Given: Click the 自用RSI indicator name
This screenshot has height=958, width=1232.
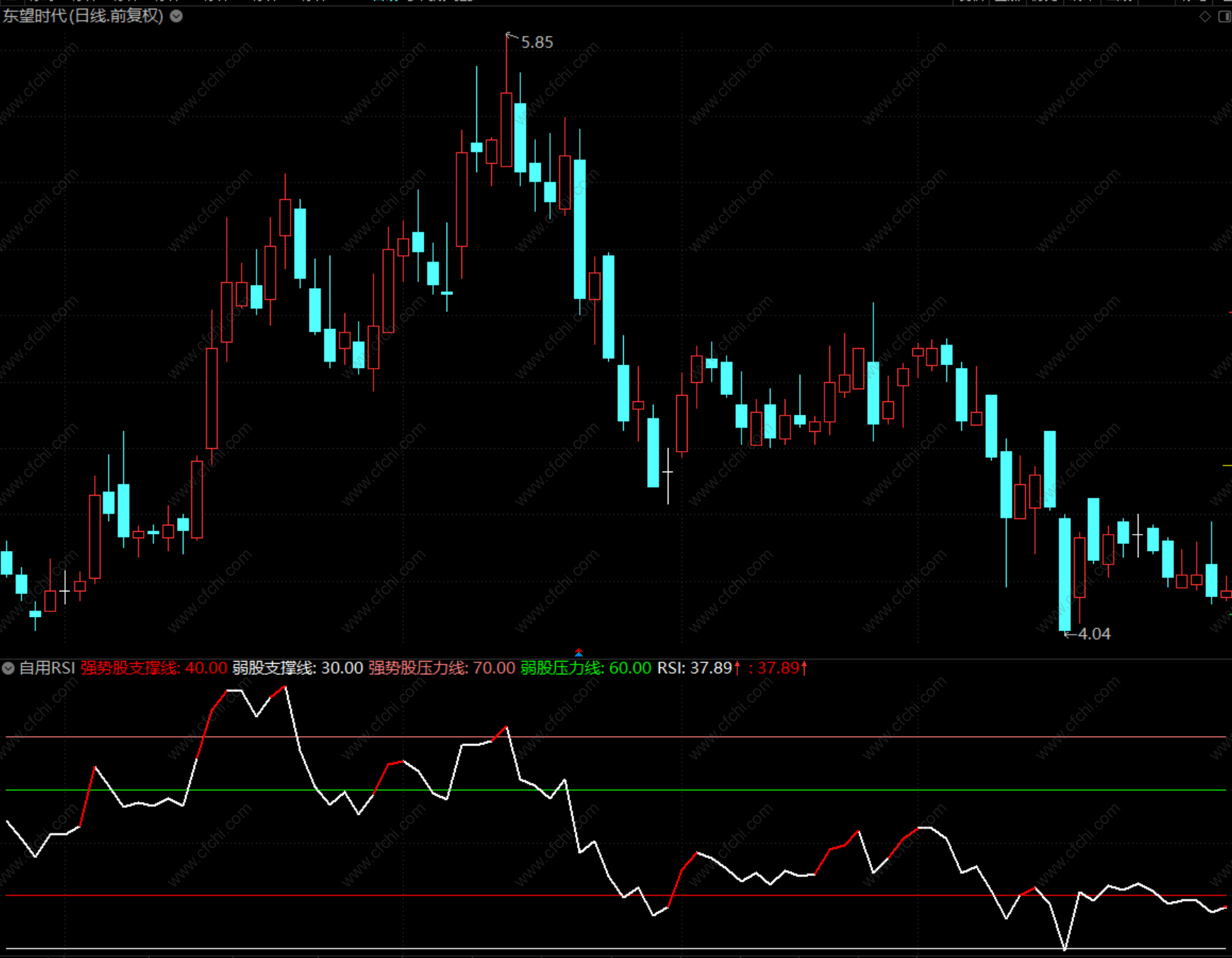Looking at the screenshot, I should [47, 668].
